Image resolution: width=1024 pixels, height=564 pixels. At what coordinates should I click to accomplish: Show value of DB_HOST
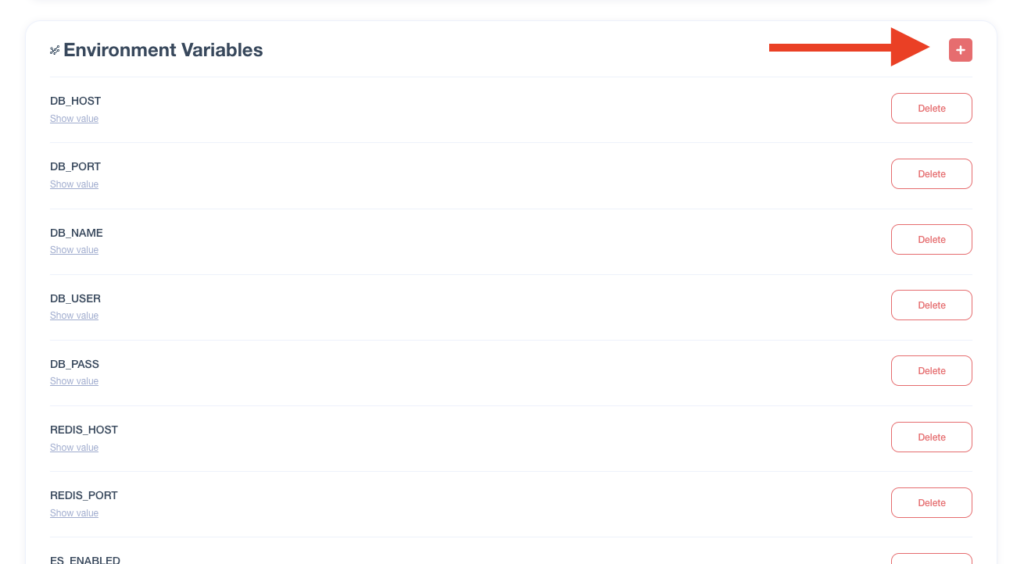(x=74, y=119)
